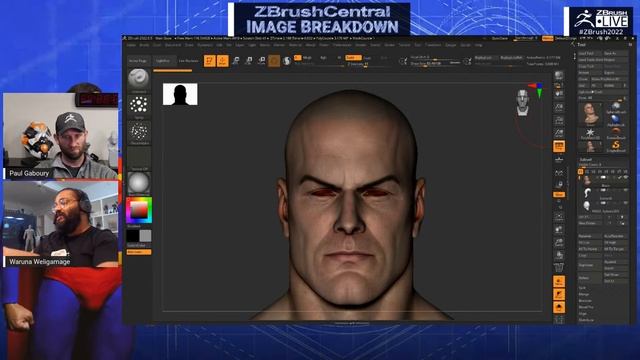Click the Save As button in Tool palette
Image resolution: width=640 pixels, height=360 pixels.
[x=616, y=53]
